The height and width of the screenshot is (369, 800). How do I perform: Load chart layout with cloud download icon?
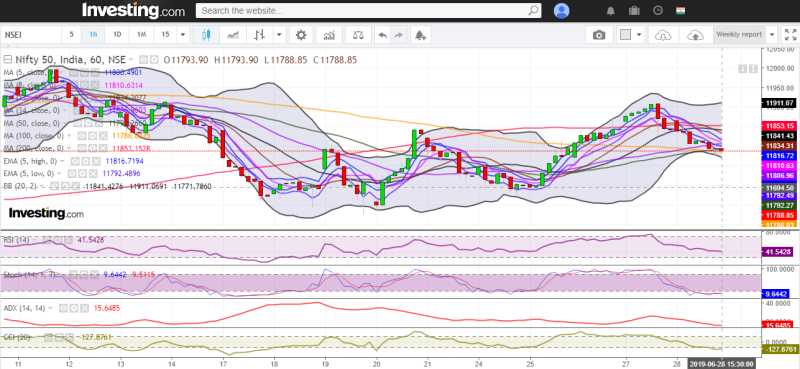point(663,35)
